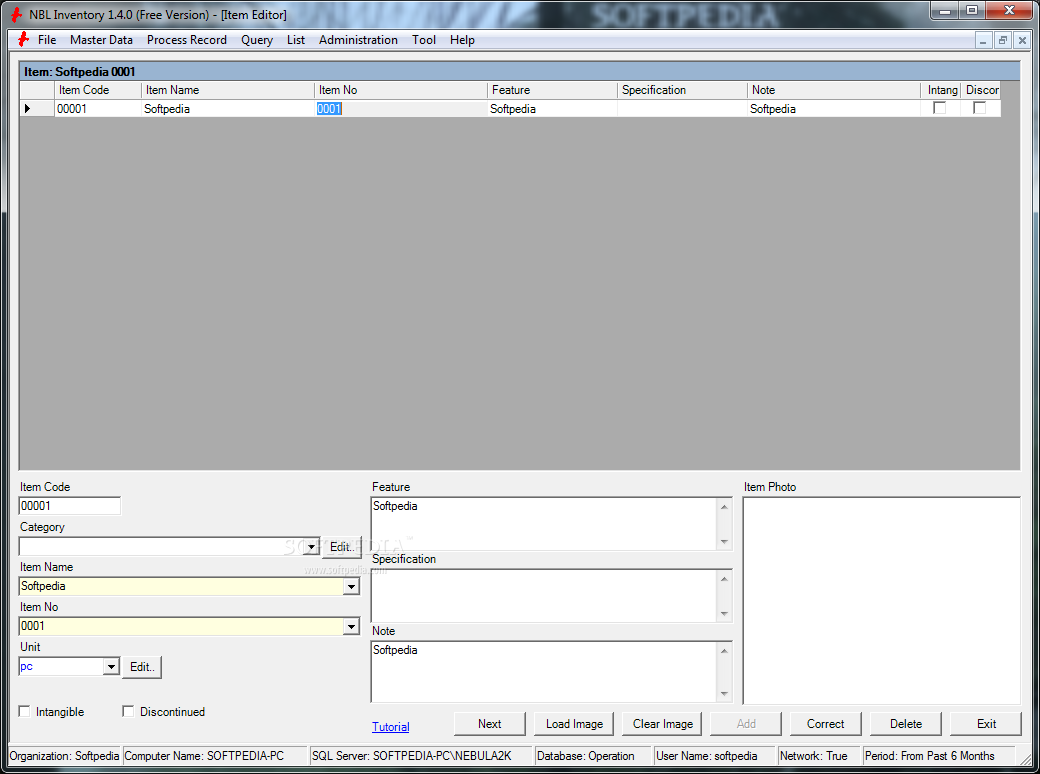Click status bar Computer Name: SOFTPEDIA-PC entry
The height and width of the screenshot is (774, 1040).
click(x=215, y=756)
